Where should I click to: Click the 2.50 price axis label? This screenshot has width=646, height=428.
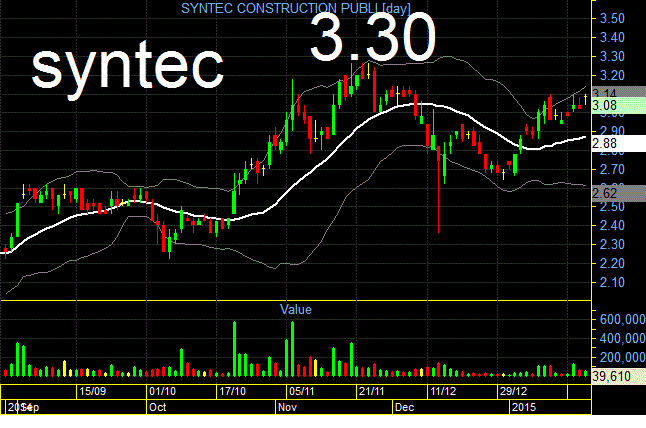tap(612, 207)
